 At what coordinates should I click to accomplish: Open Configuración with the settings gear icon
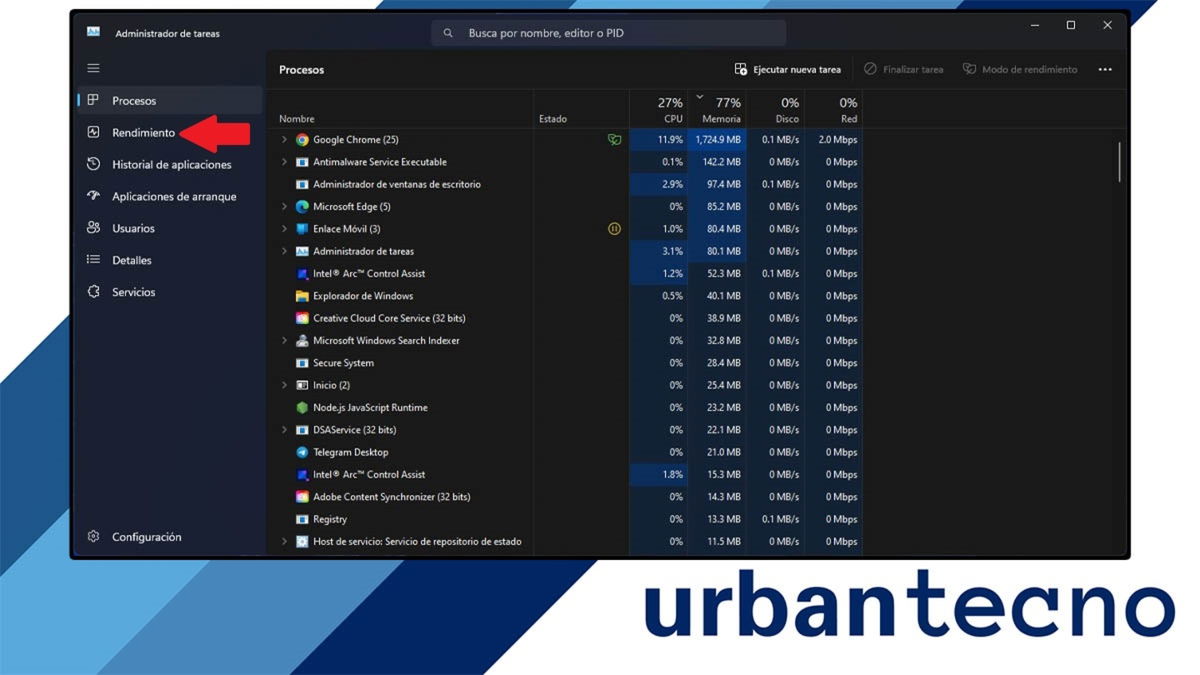[x=93, y=537]
